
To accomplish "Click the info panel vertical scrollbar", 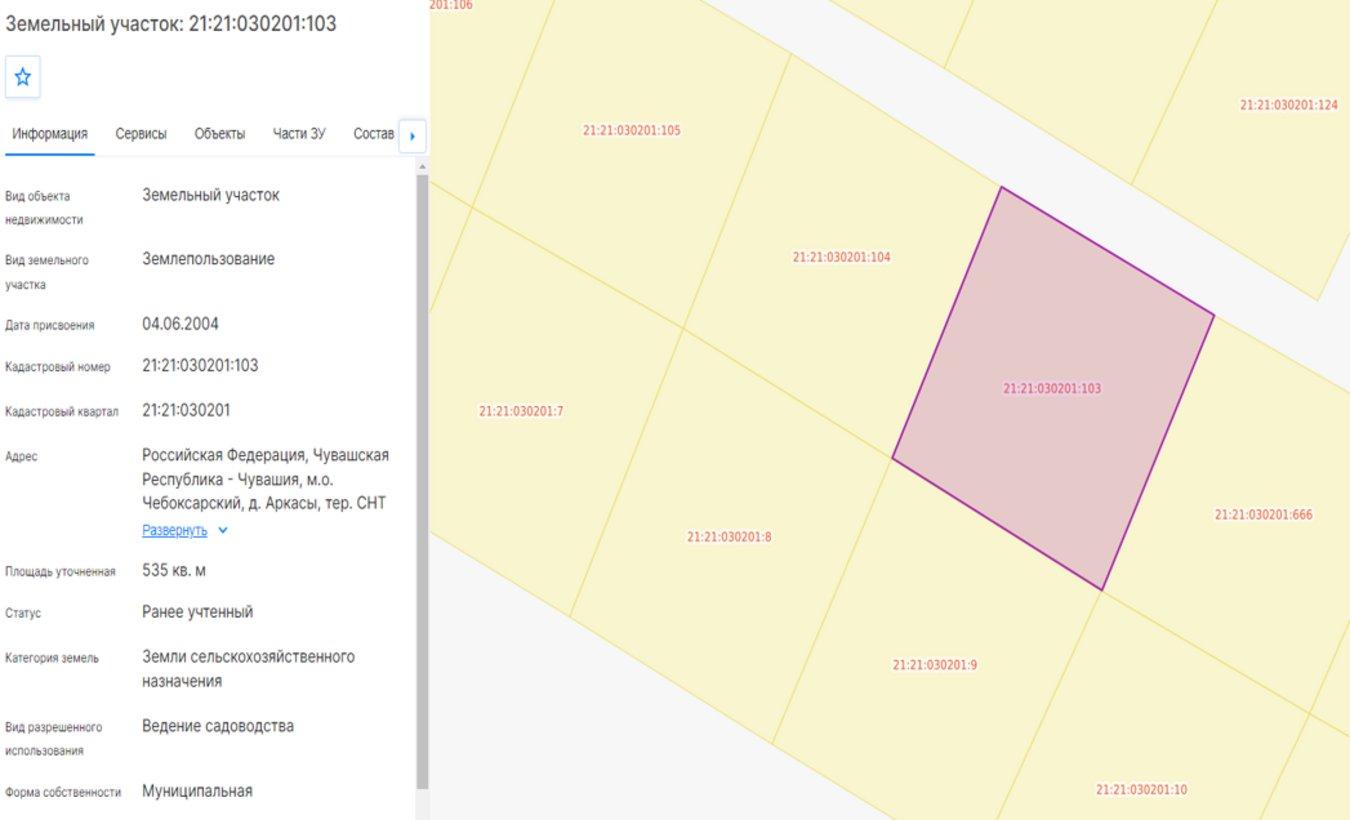I will pyautogui.click(x=422, y=480).
